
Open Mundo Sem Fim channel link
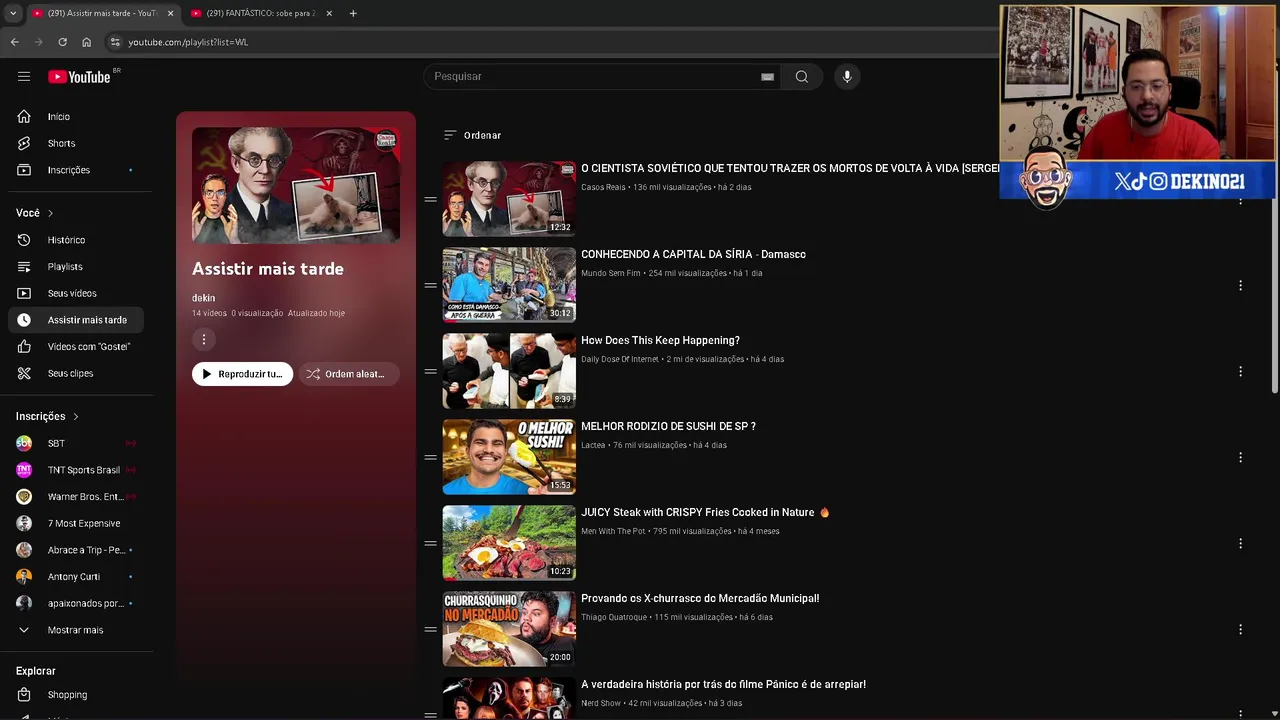coord(611,273)
